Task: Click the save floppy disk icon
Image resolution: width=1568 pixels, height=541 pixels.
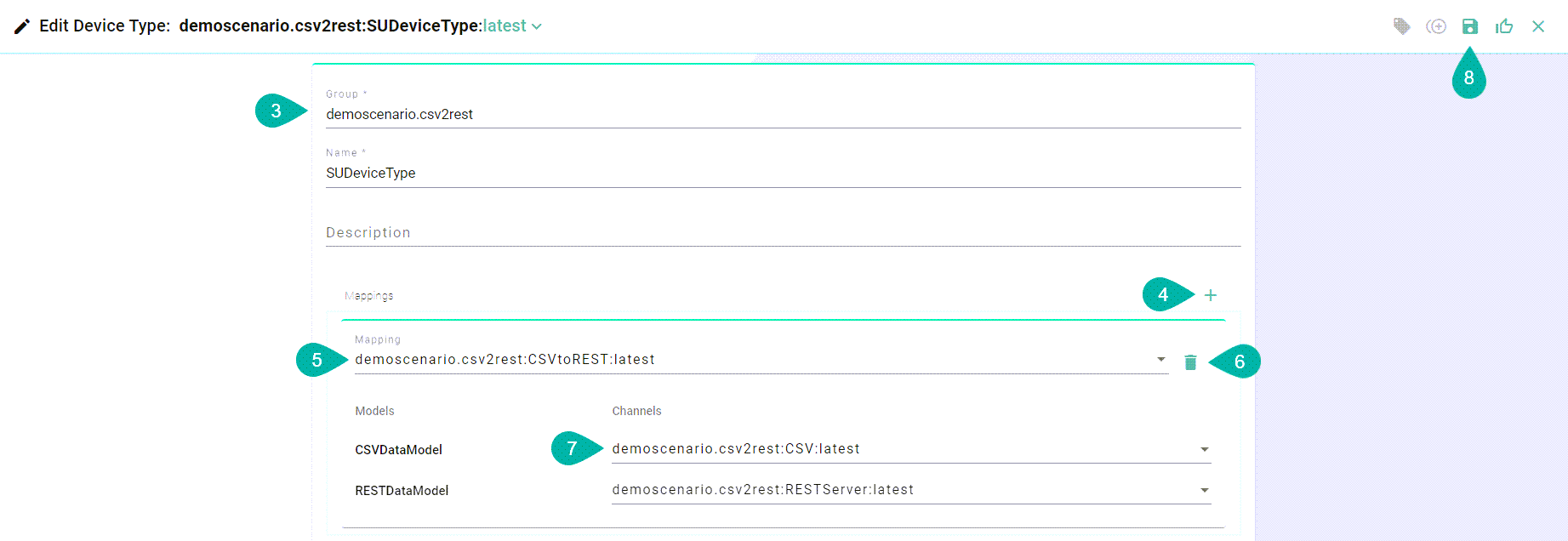Action: pos(1470,26)
